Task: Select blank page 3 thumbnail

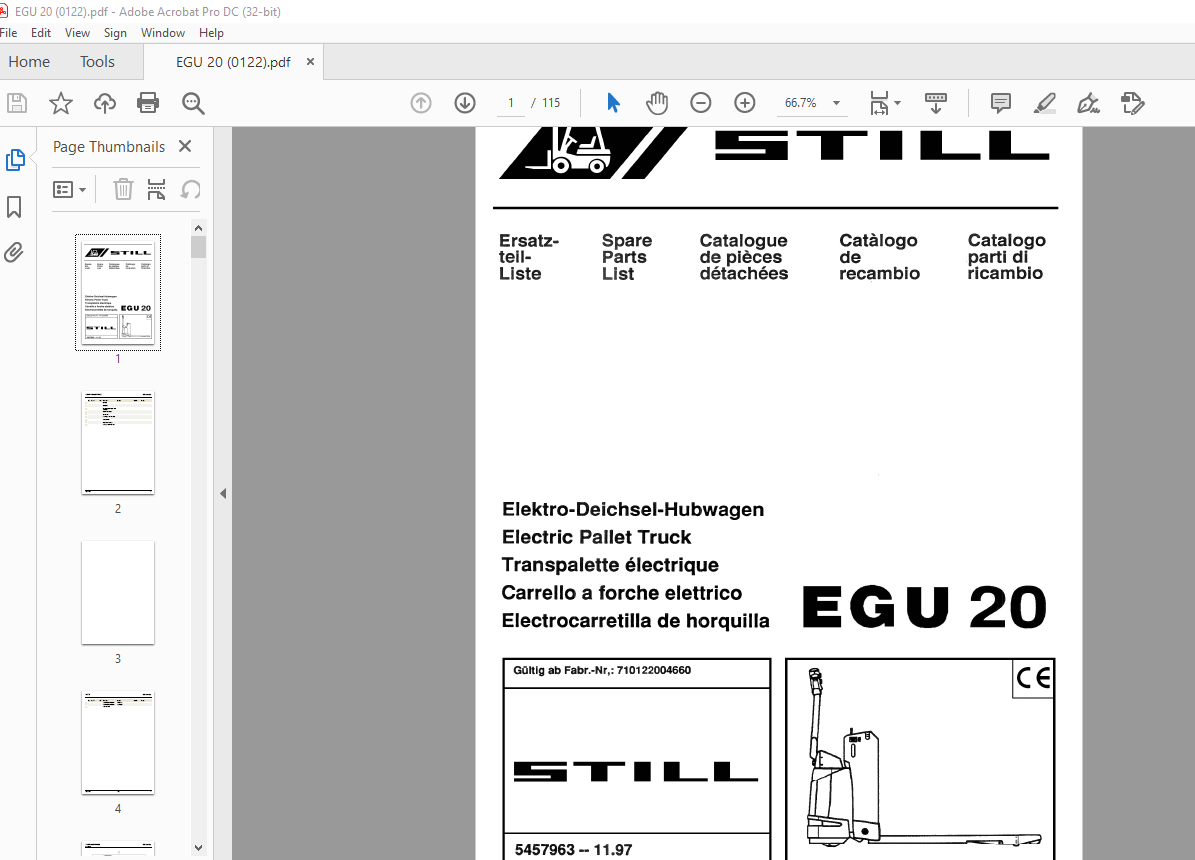Action: (x=118, y=593)
